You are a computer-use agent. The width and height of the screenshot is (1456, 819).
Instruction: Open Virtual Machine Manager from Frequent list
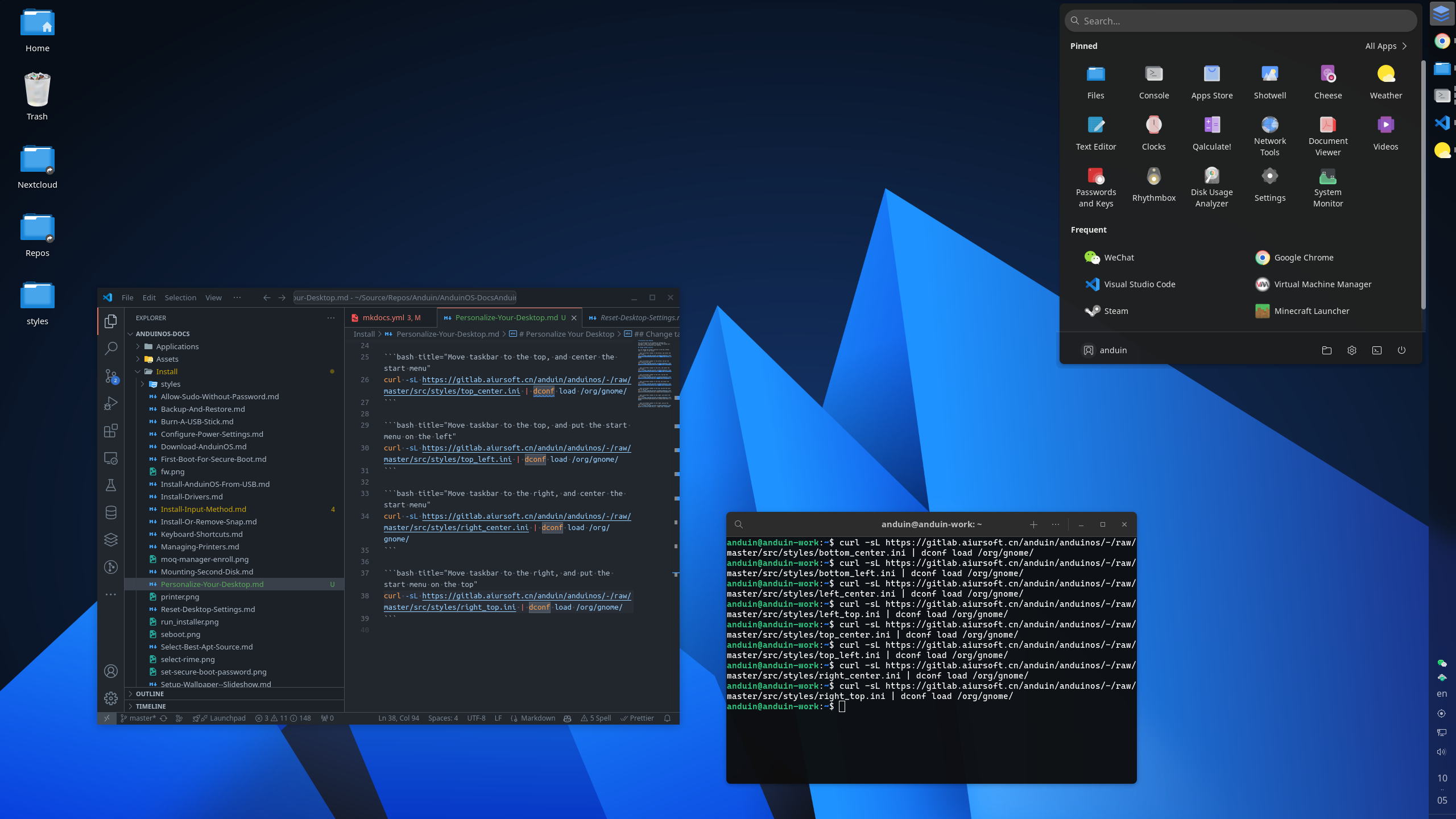click(1313, 284)
